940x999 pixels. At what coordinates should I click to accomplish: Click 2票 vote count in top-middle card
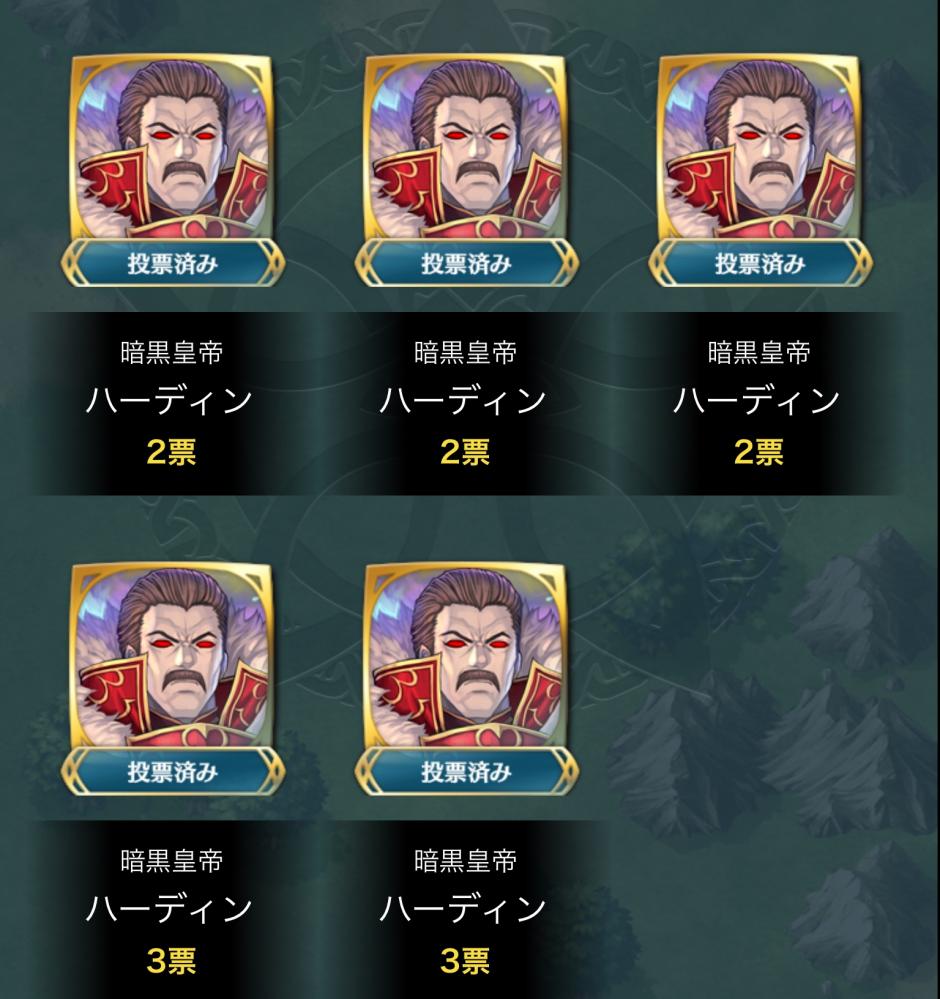465,452
